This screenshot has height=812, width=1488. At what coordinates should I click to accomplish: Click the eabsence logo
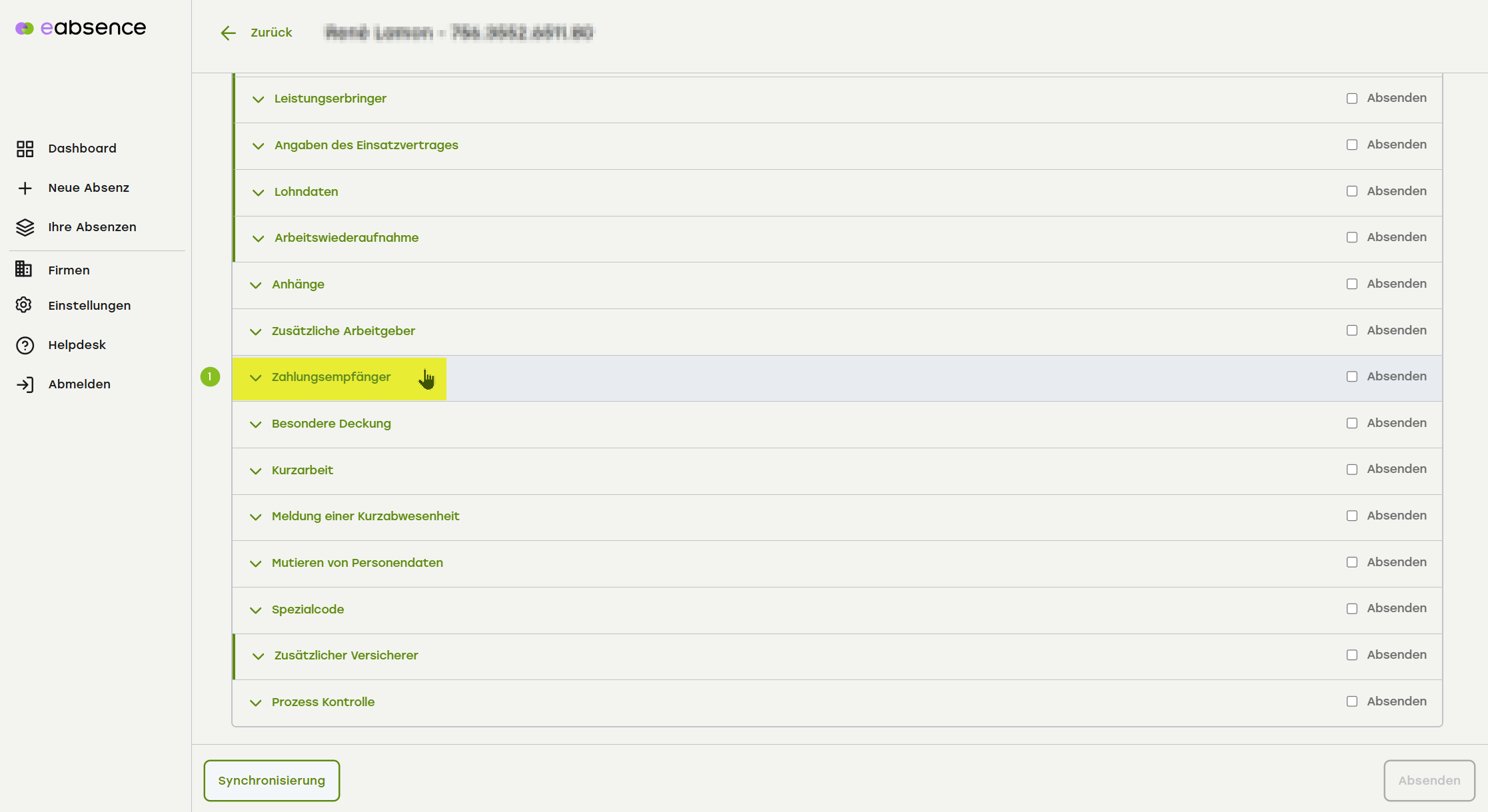click(81, 28)
